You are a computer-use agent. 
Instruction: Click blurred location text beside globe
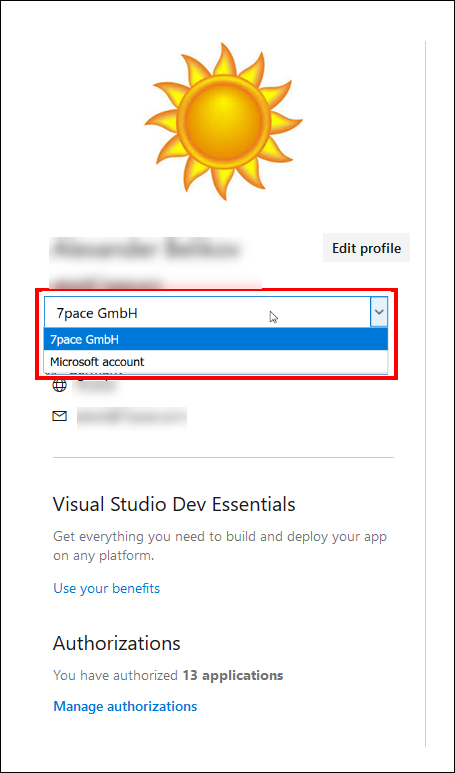(95, 386)
